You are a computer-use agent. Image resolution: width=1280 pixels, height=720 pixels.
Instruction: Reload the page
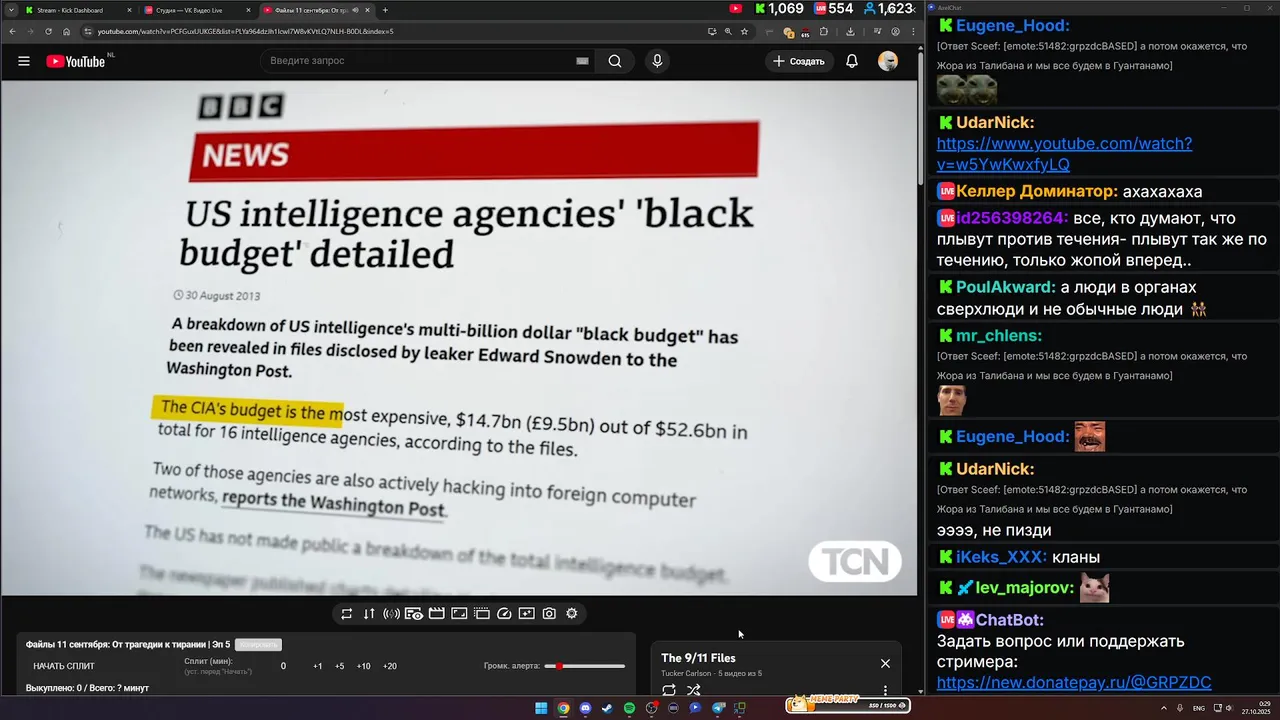tap(48, 31)
